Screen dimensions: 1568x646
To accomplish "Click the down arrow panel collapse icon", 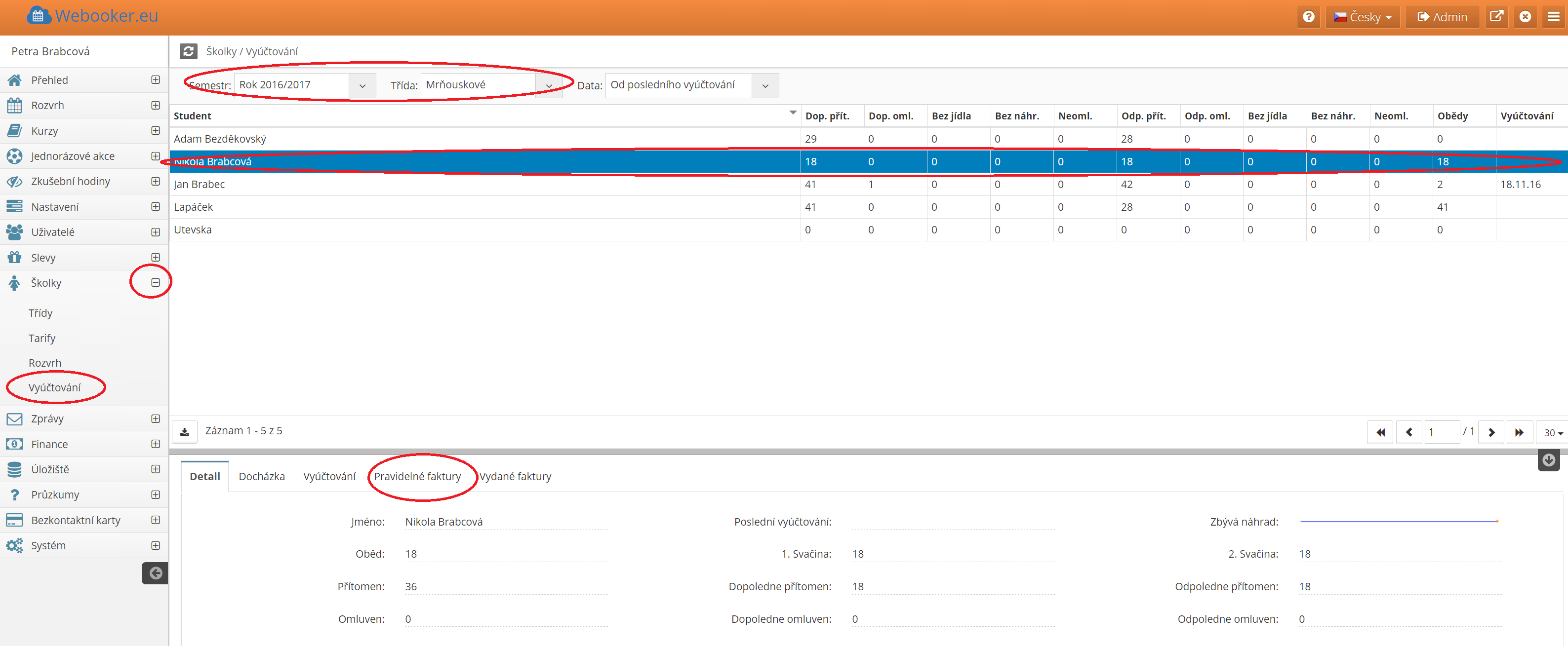I will point(1549,460).
